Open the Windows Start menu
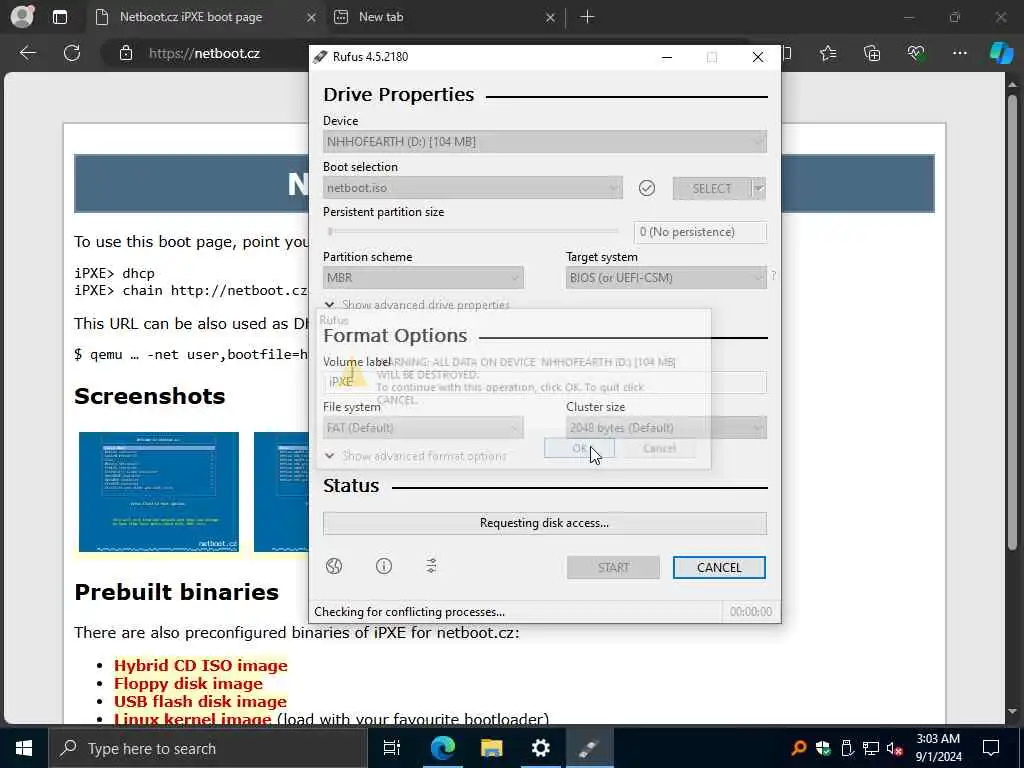 point(24,748)
